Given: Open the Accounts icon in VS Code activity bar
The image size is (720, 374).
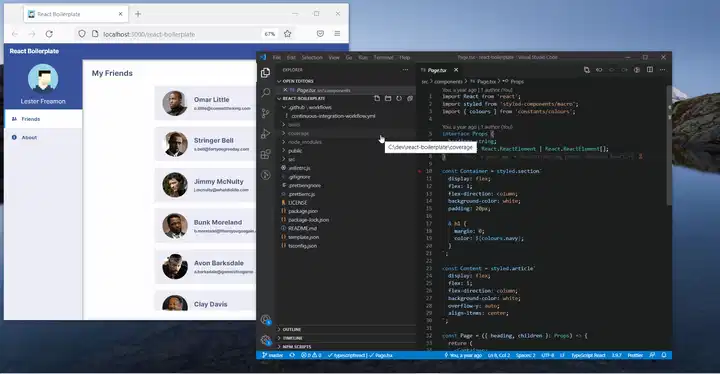Looking at the screenshot, I should (x=265, y=320).
